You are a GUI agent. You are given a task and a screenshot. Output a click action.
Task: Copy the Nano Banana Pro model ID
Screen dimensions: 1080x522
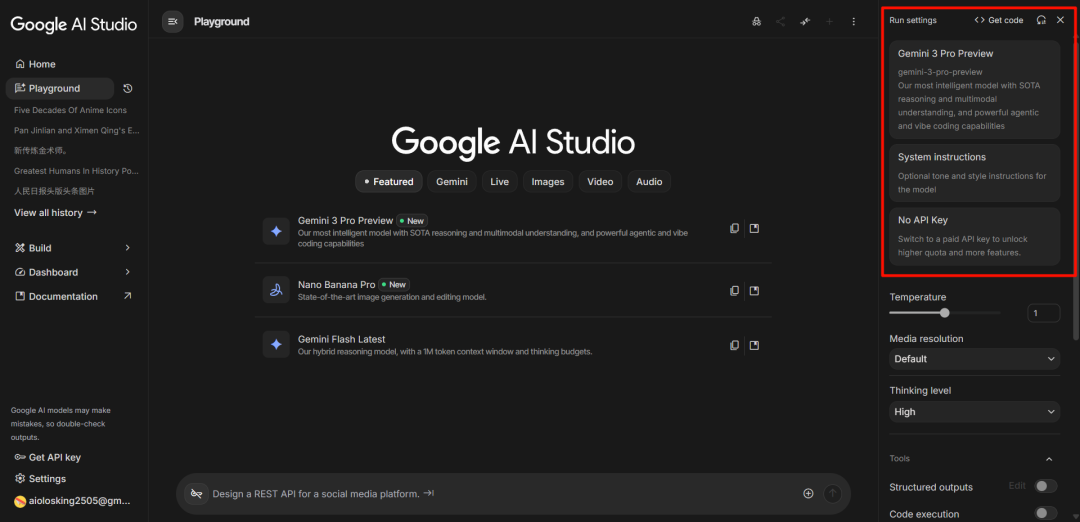pyautogui.click(x=734, y=290)
